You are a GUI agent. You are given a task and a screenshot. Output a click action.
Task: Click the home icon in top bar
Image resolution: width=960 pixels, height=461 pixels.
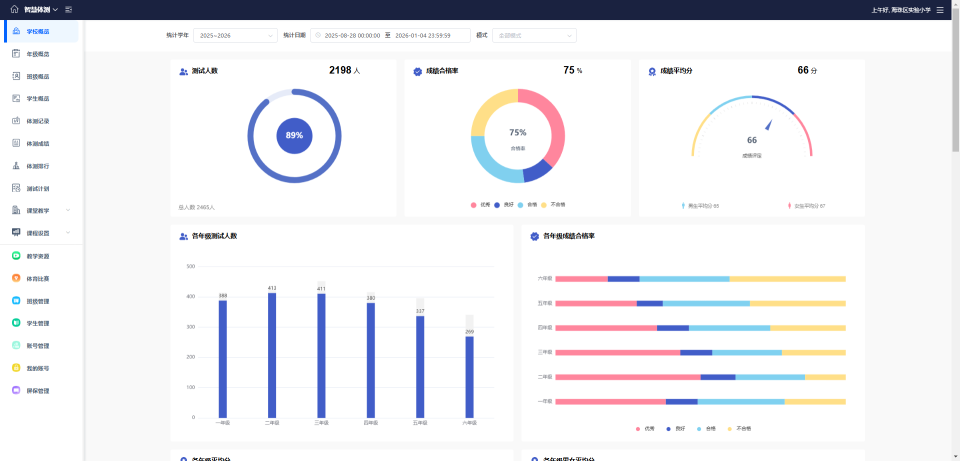click(x=15, y=10)
